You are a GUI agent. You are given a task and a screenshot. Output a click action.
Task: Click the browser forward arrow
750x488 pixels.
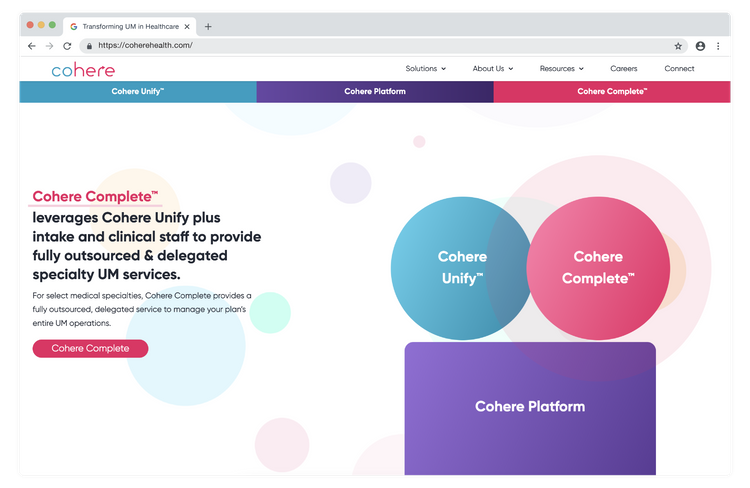click(x=49, y=46)
